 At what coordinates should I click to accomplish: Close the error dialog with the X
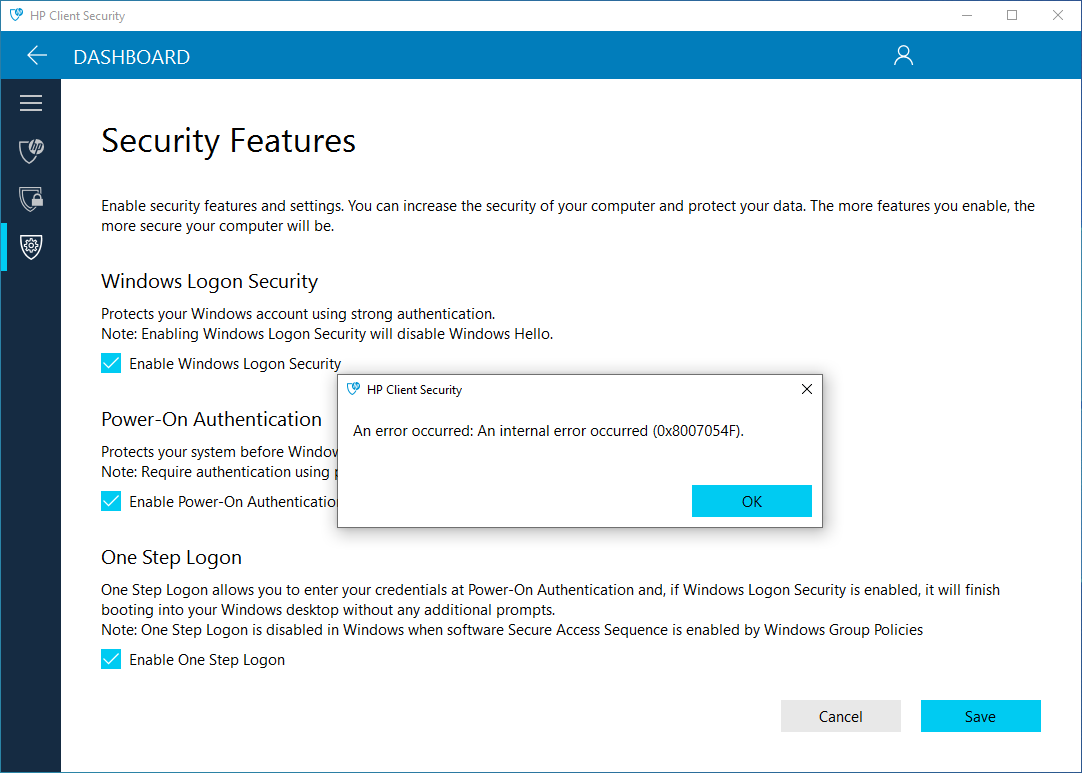click(806, 389)
